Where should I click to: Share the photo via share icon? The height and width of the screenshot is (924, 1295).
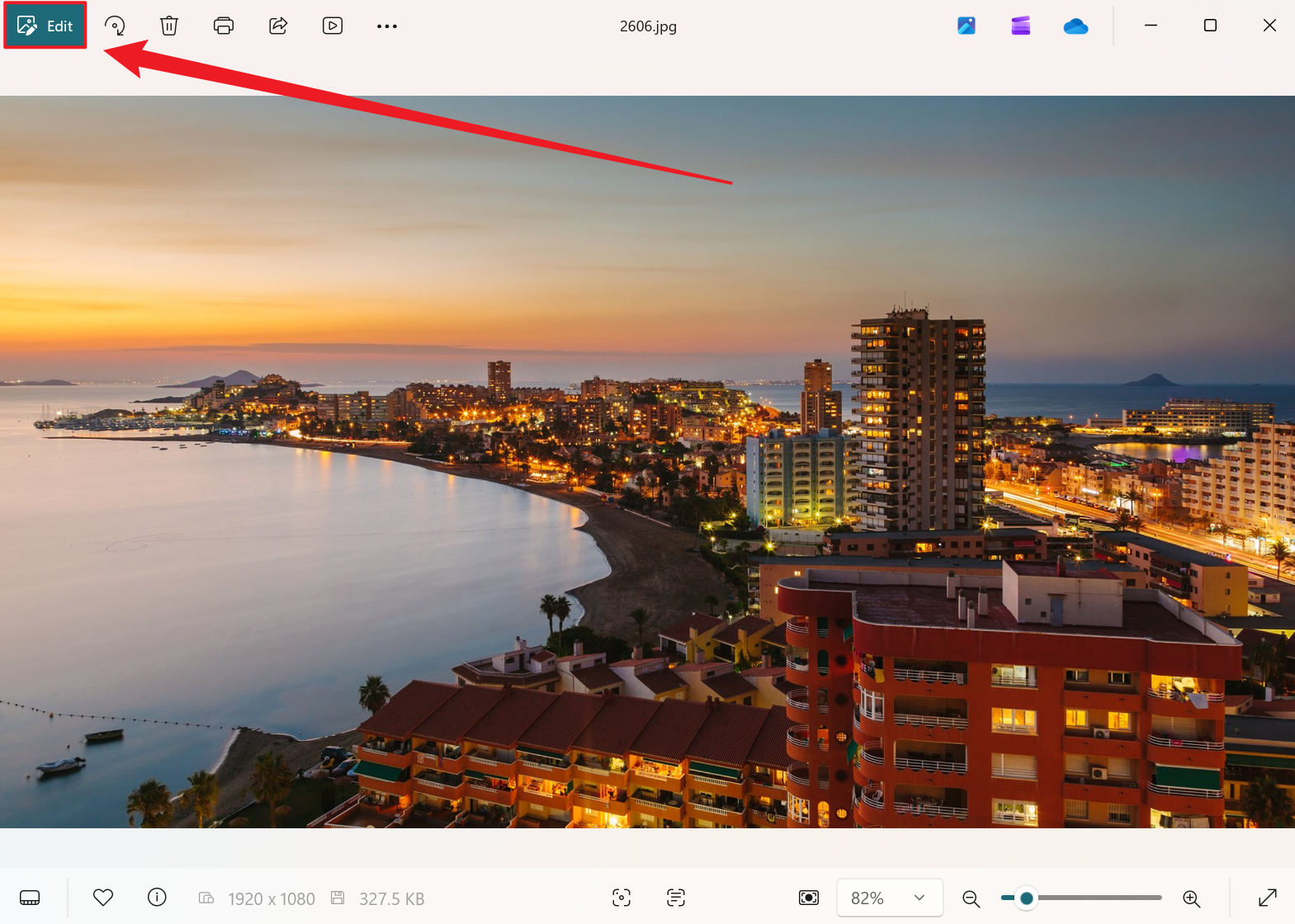click(278, 26)
